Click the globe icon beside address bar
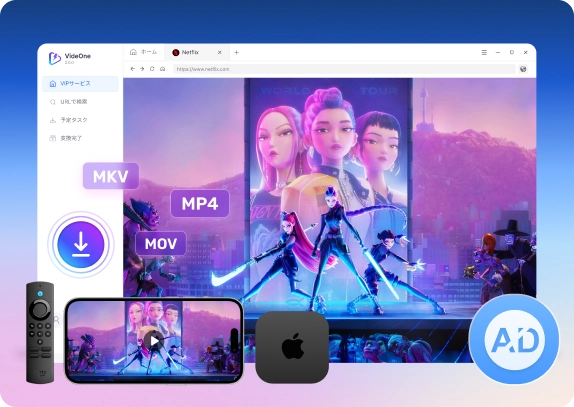This screenshot has height=407, width=574. (523, 69)
